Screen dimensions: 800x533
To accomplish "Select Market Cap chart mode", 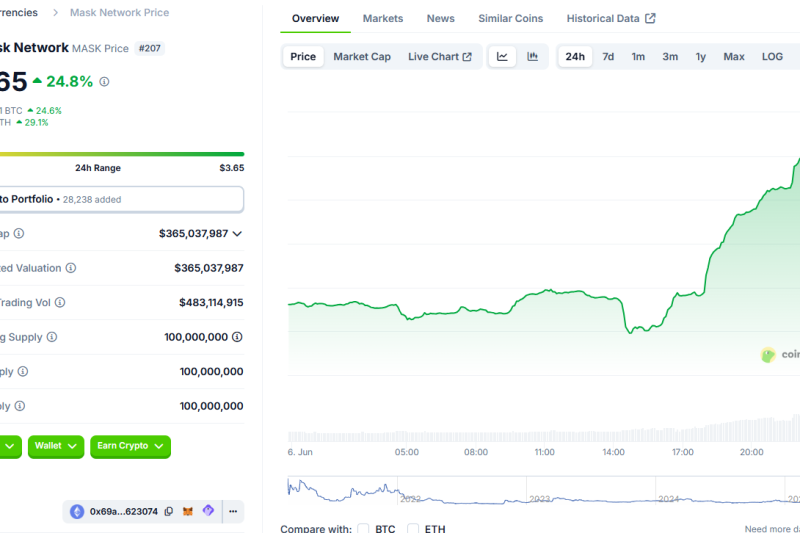I will point(362,57).
